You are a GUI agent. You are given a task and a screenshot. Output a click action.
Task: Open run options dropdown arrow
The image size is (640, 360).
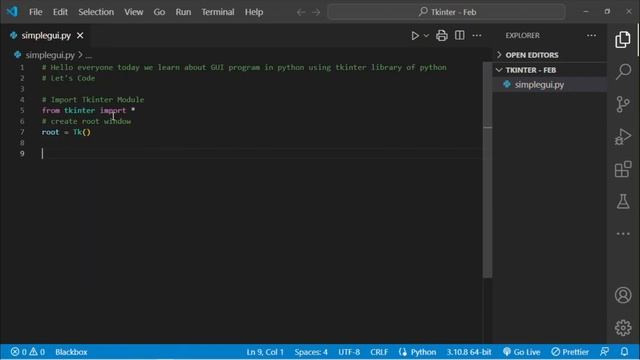pos(426,36)
